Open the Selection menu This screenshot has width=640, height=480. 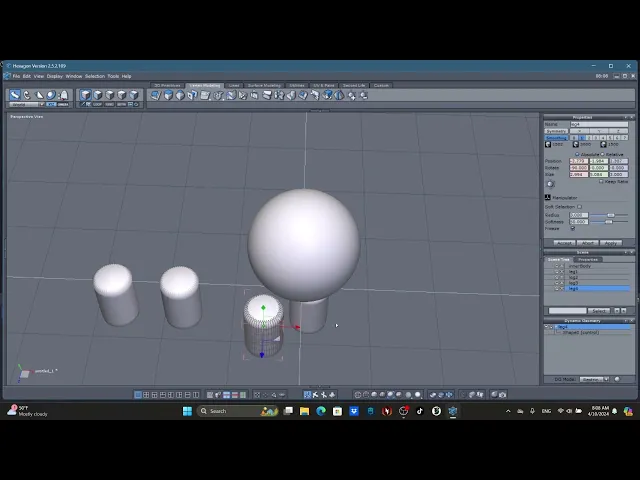pos(95,76)
